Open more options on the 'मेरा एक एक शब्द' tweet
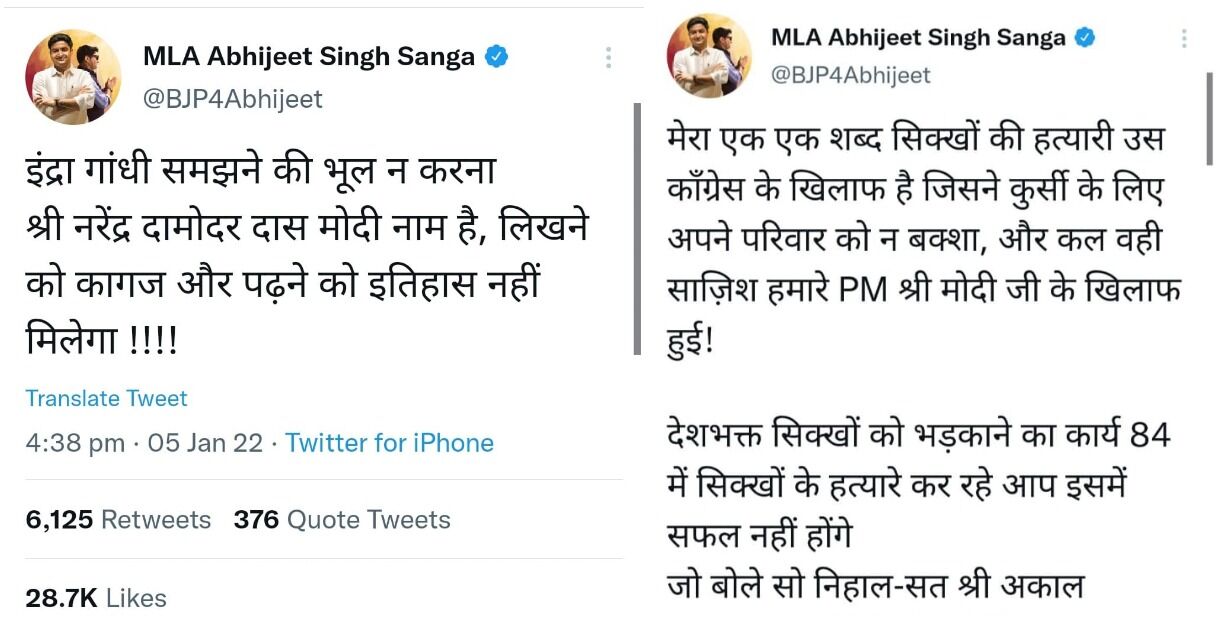The width and height of the screenshot is (1220, 620). point(1184,39)
